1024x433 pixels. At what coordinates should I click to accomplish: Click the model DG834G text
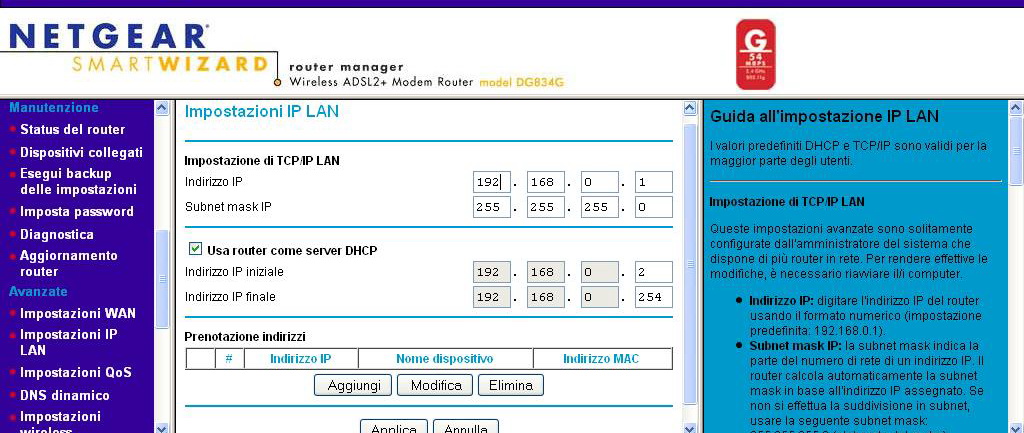(521, 83)
